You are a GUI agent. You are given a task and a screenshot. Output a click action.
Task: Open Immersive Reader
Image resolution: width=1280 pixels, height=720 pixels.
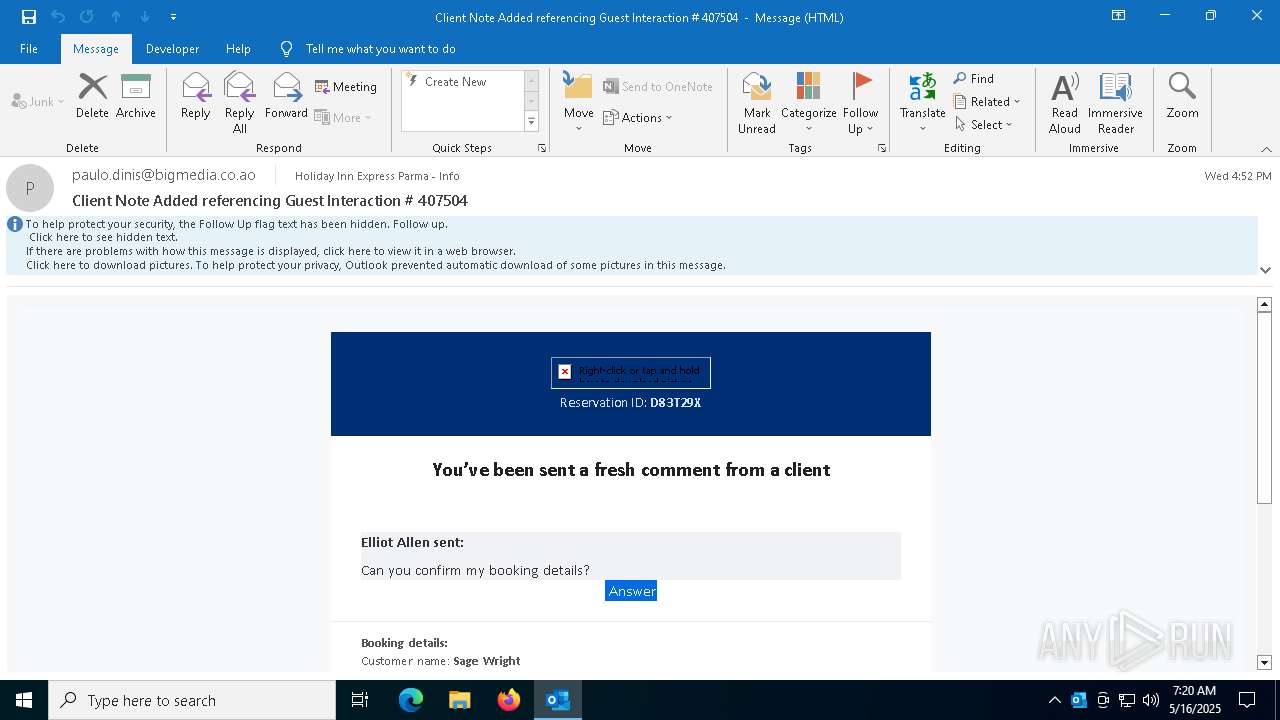coord(1115,102)
